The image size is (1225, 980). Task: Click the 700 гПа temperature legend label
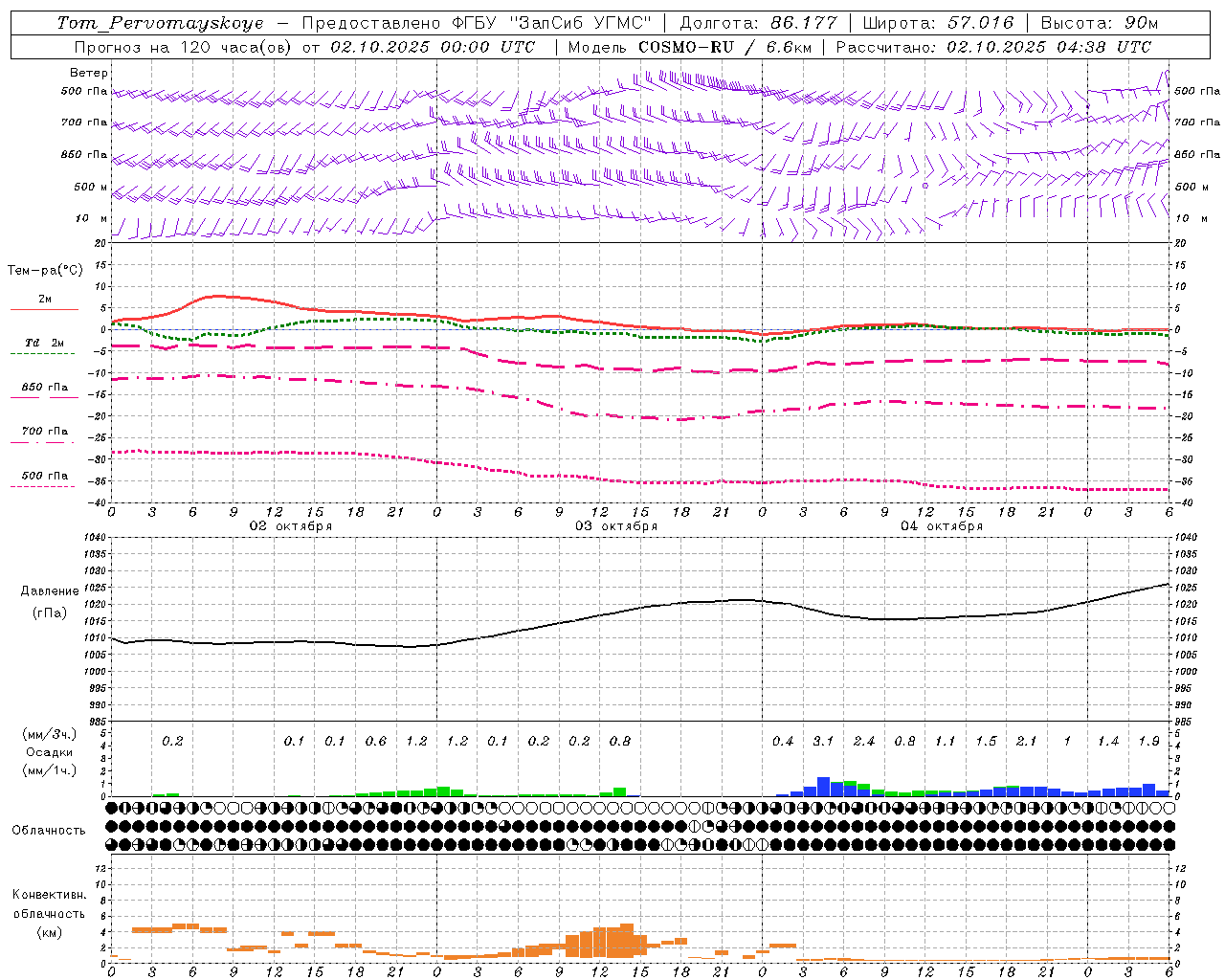point(45,432)
